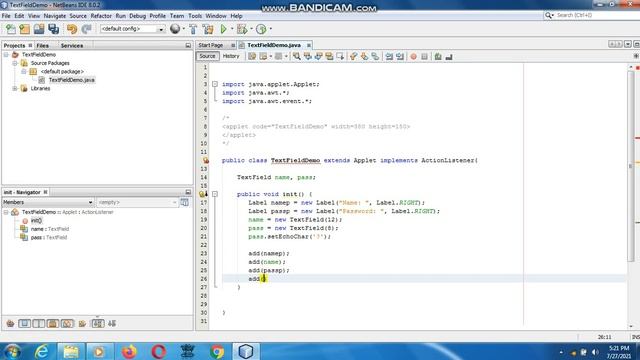Image resolution: width=640 pixels, height=360 pixels.
Task: Collapse the imports fold marker at line 3
Action: (215, 84)
